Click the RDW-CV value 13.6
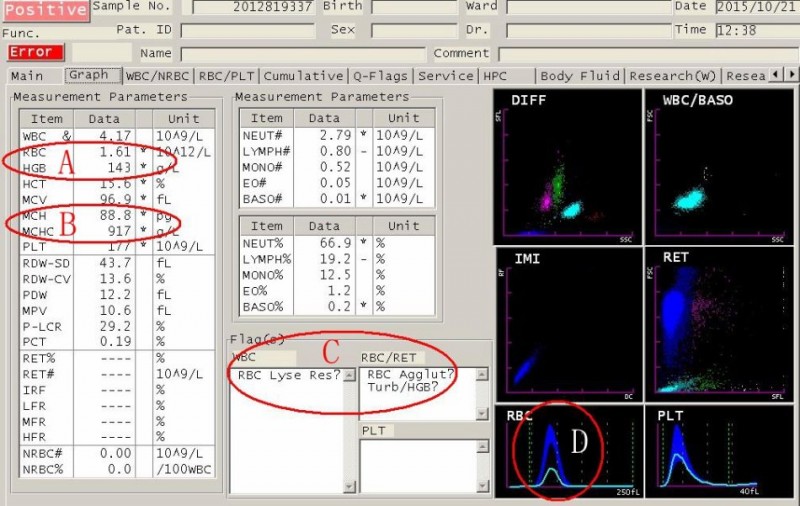This screenshot has width=800, height=506. [115, 279]
